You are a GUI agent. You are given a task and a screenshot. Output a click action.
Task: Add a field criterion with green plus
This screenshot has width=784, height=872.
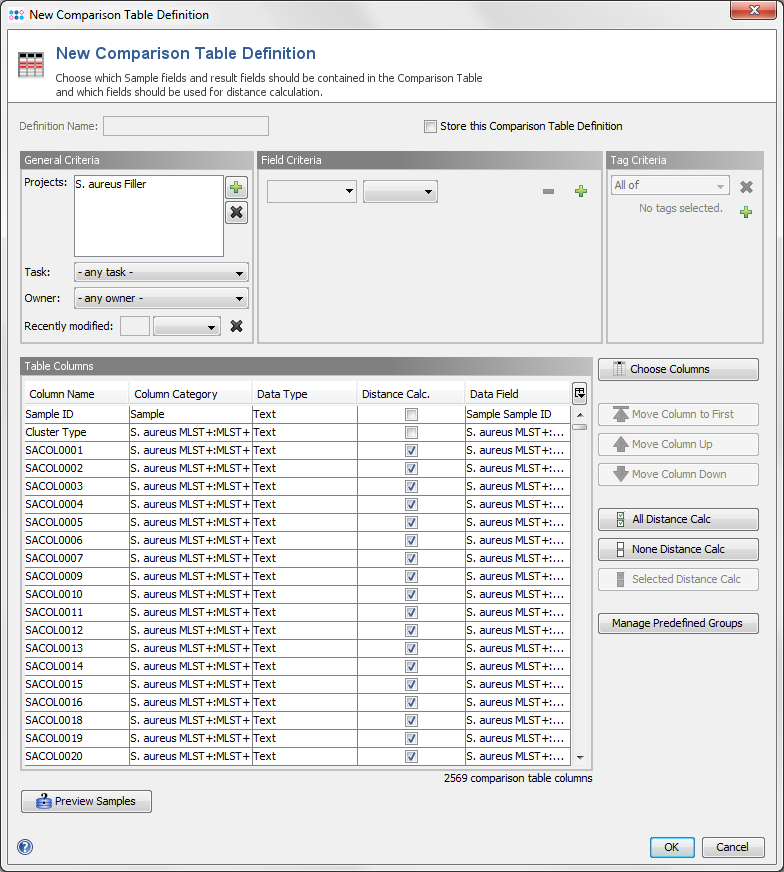point(581,191)
